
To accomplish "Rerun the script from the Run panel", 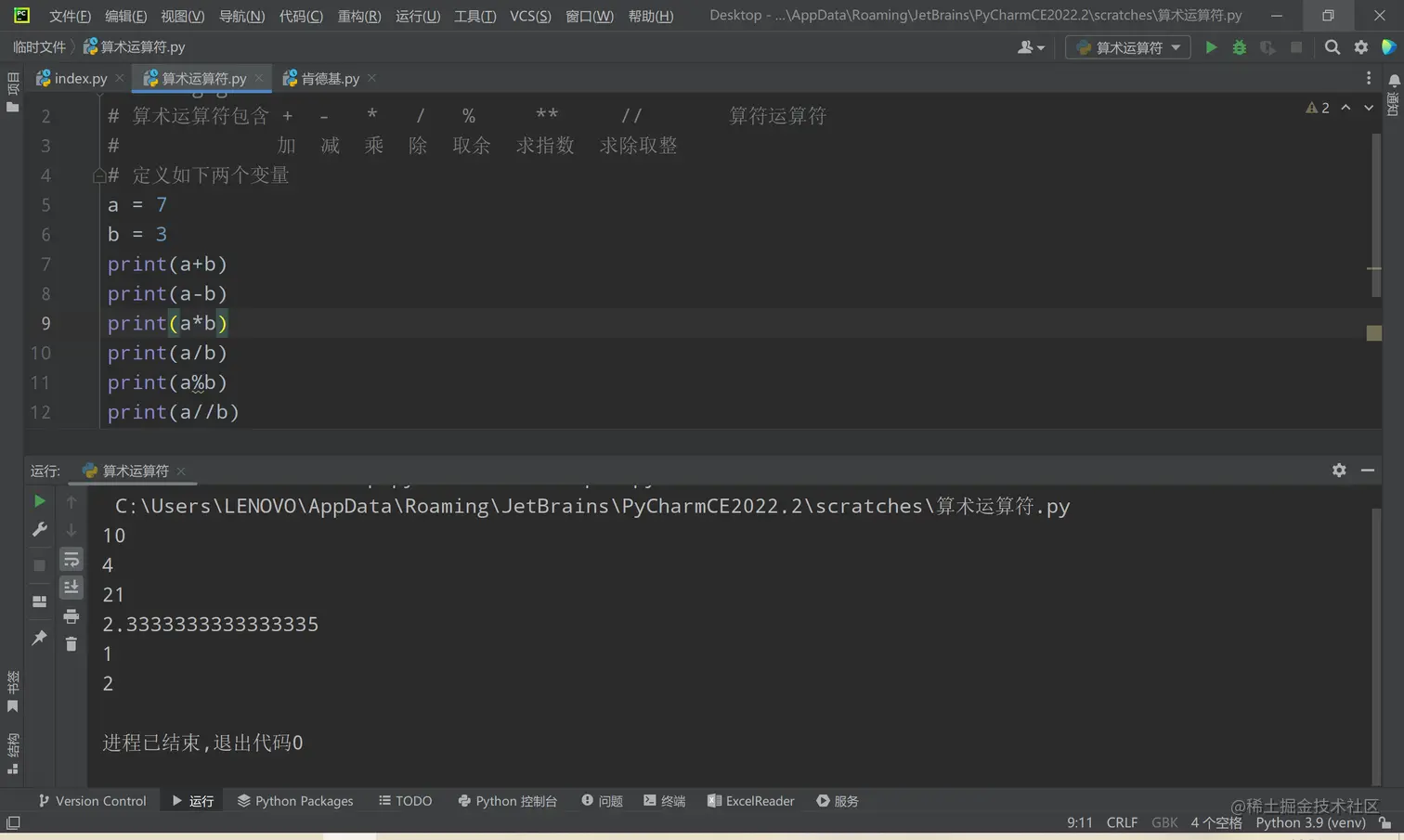I will (39, 501).
